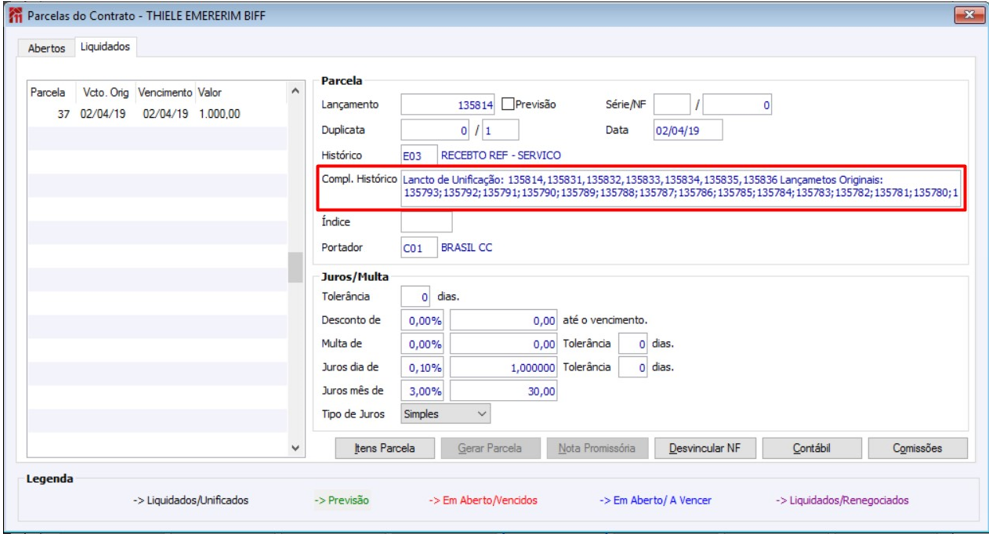Click the application icon in title bar
This screenshot has width=990, height=534.
(x=15, y=15)
